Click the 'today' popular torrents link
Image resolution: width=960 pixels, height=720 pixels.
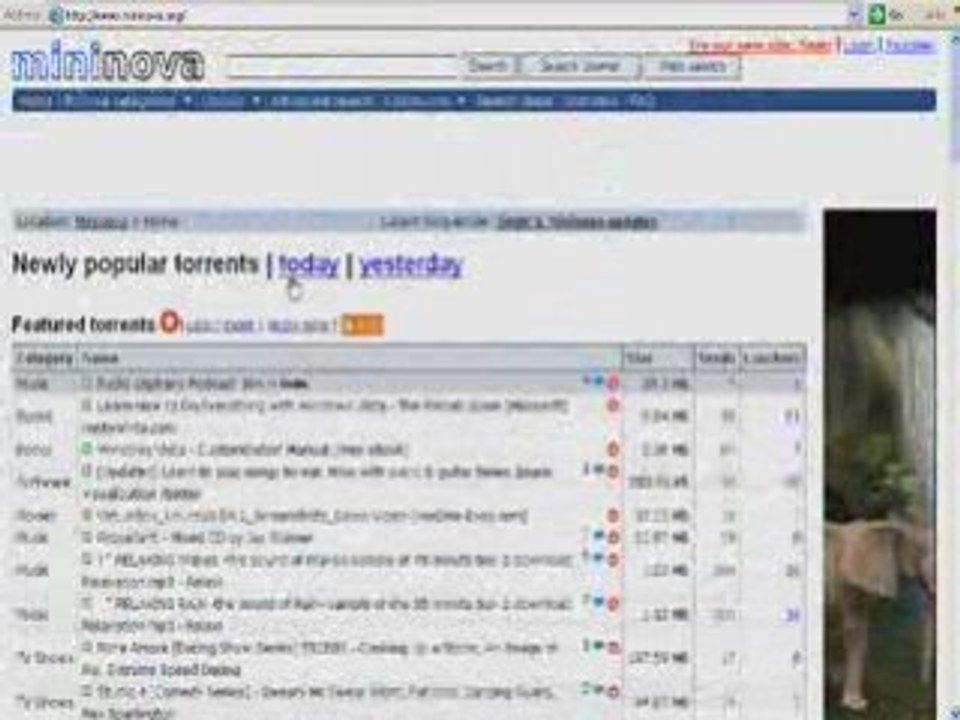(309, 264)
